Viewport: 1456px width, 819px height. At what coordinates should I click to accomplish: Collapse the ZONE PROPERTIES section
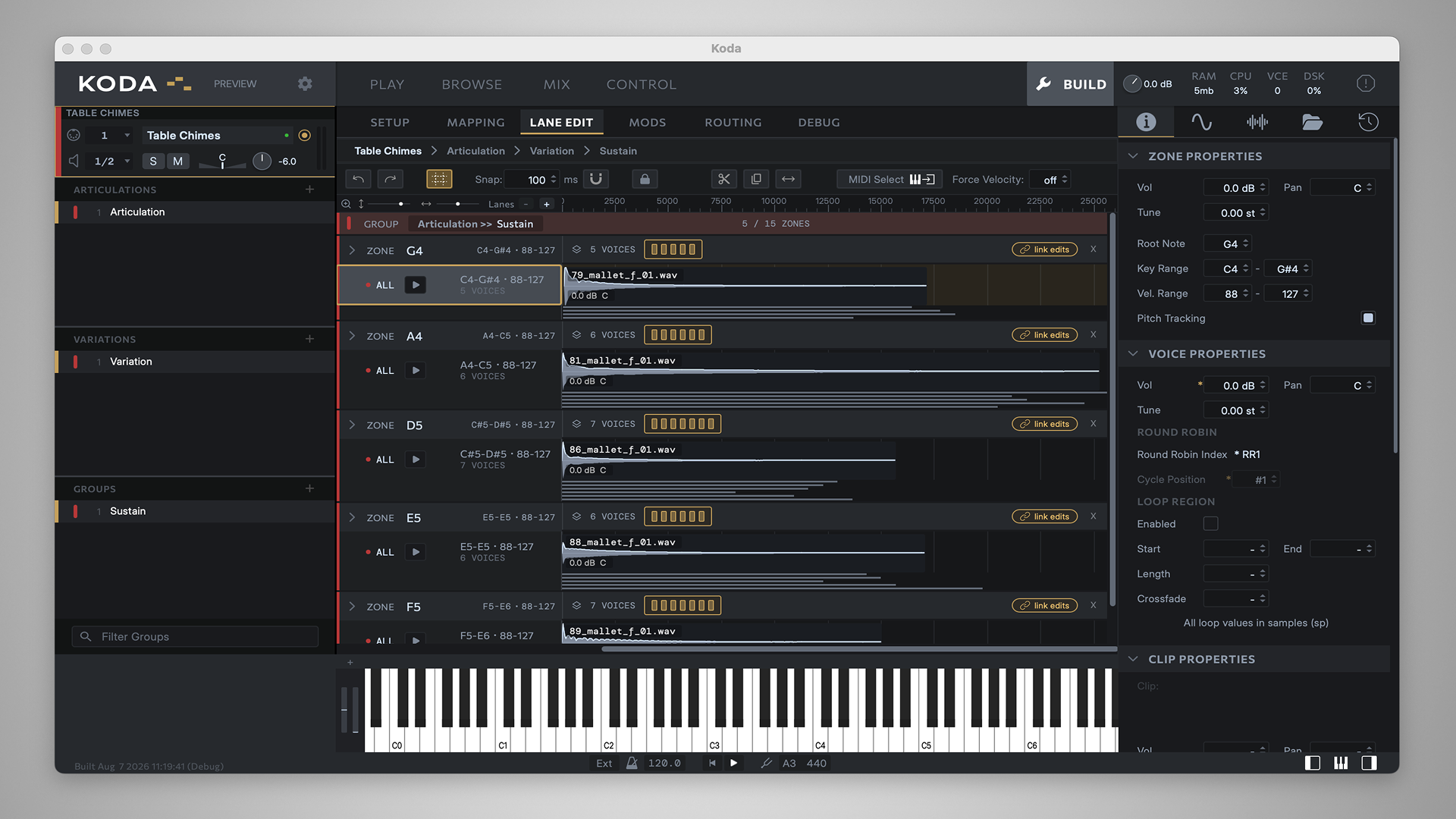[1133, 155]
